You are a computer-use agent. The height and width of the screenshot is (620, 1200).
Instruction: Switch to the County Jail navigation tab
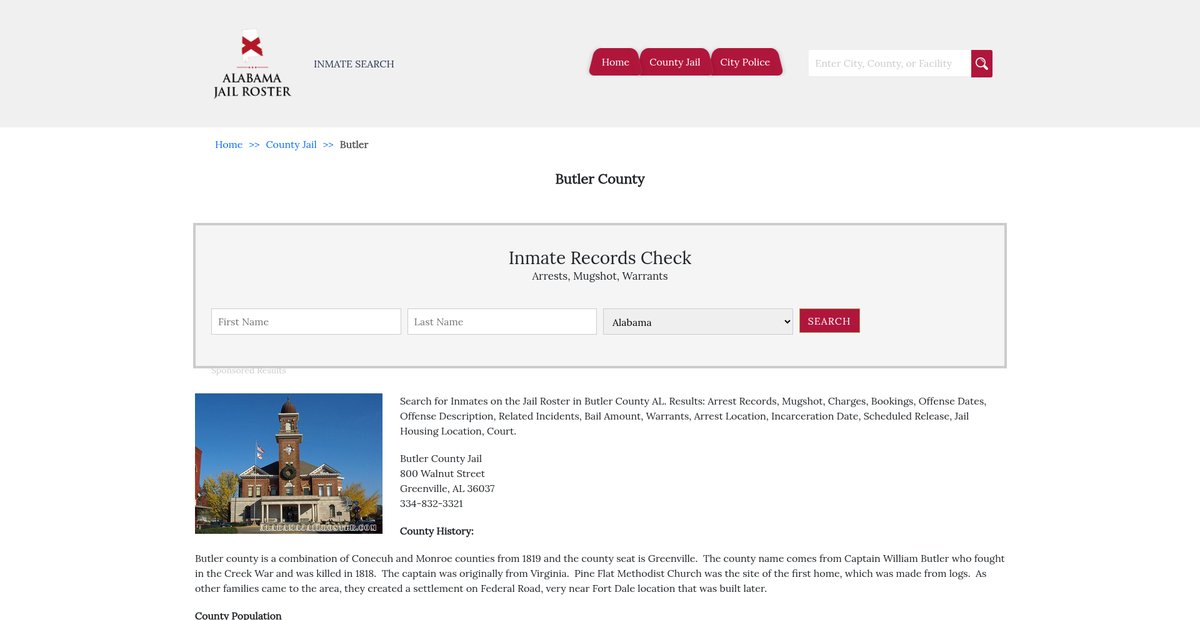(674, 62)
